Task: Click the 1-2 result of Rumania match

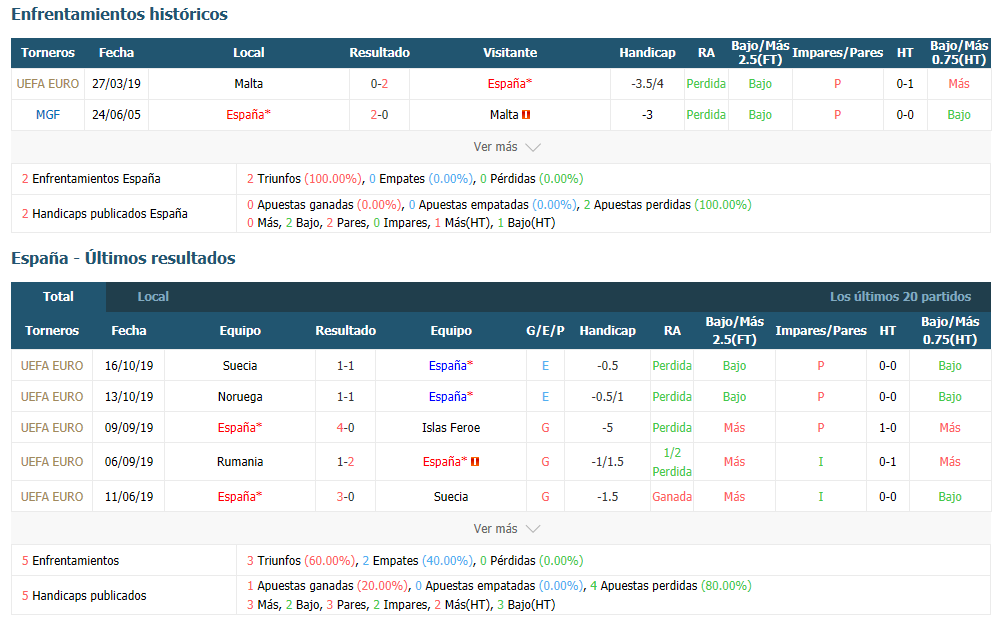Action: point(345,462)
